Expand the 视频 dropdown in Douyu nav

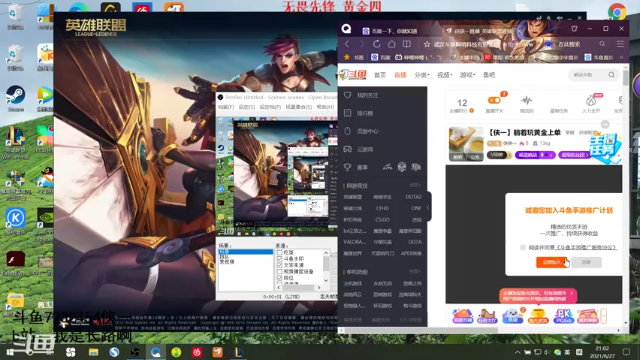coord(444,75)
